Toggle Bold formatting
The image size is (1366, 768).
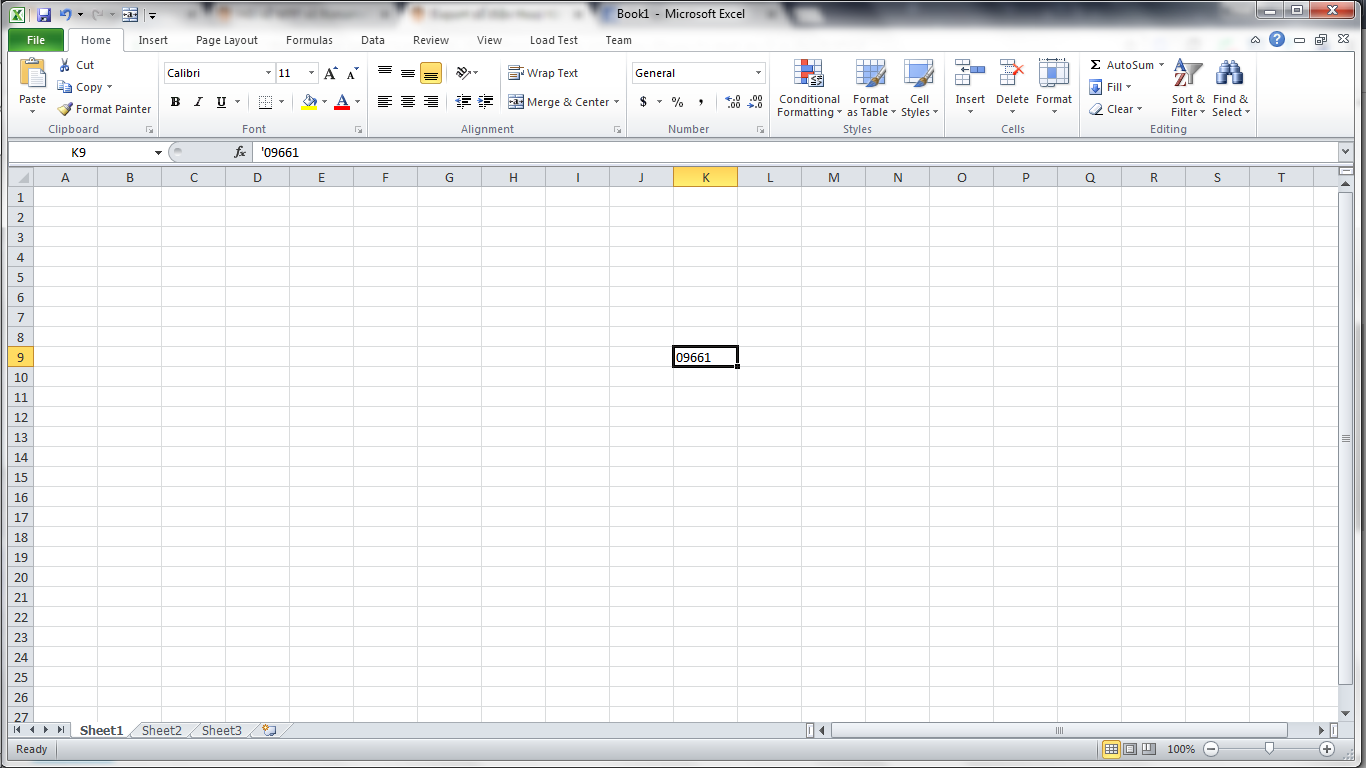tap(175, 102)
